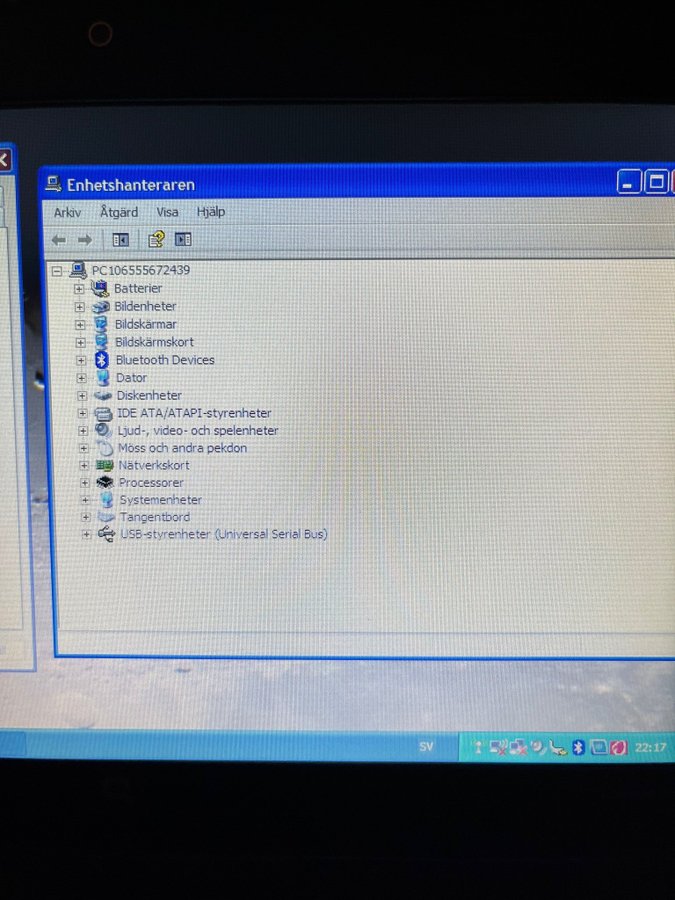Open the Visa menu
The width and height of the screenshot is (675, 900).
pos(167,213)
